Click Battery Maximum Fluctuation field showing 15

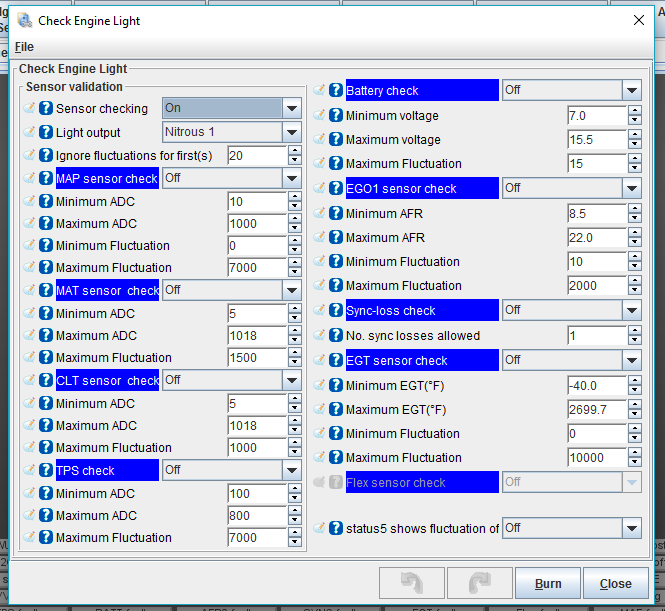pyautogui.click(x=597, y=163)
